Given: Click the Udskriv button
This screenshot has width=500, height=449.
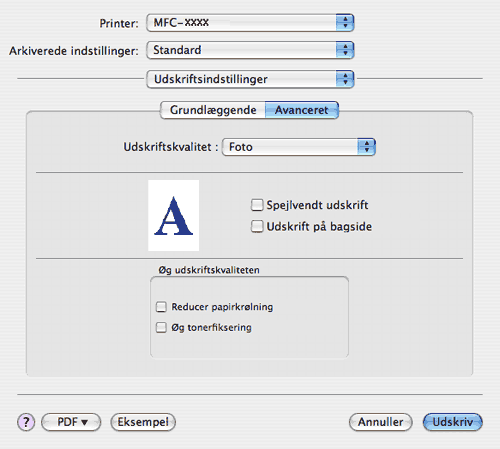Looking at the screenshot, I should pos(453,422).
